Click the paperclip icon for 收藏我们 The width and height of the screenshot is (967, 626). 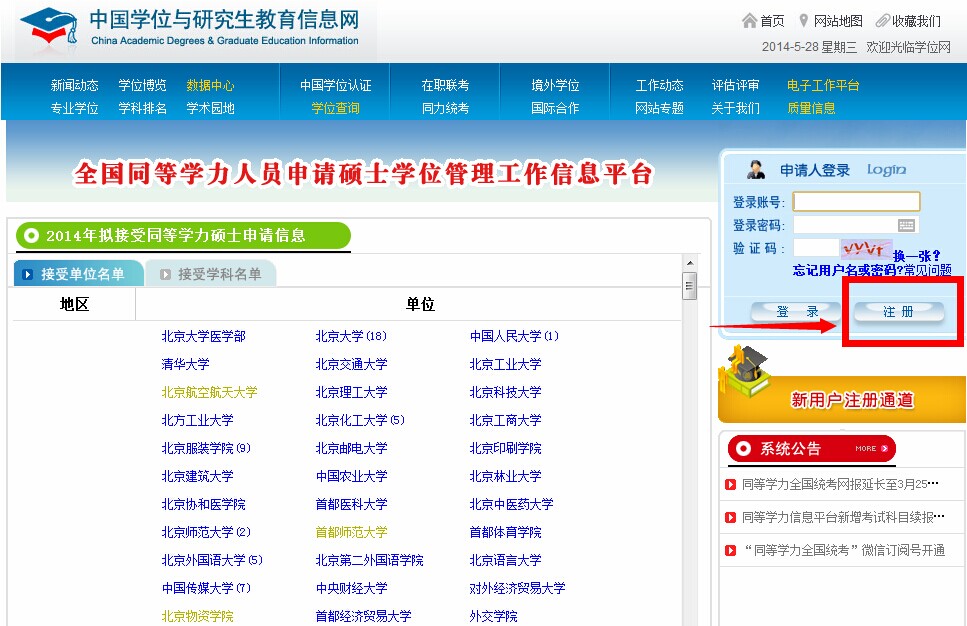pyautogui.click(x=882, y=21)
